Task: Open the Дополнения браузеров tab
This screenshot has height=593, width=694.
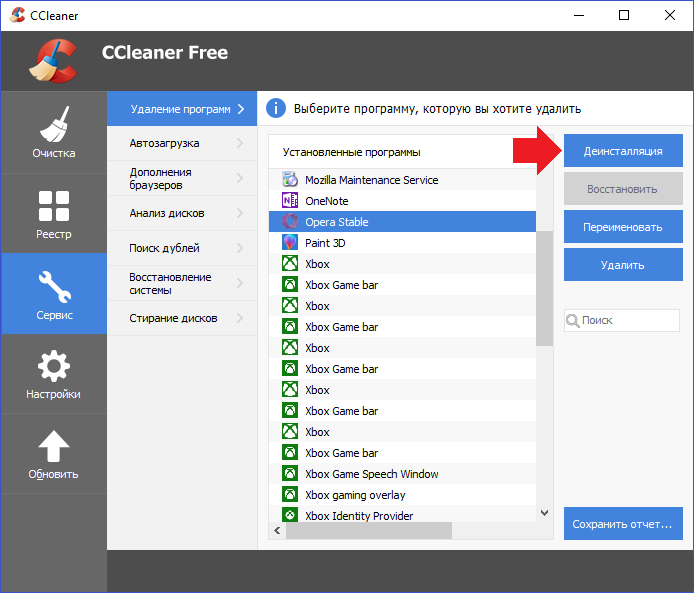Action: point(182,178)
